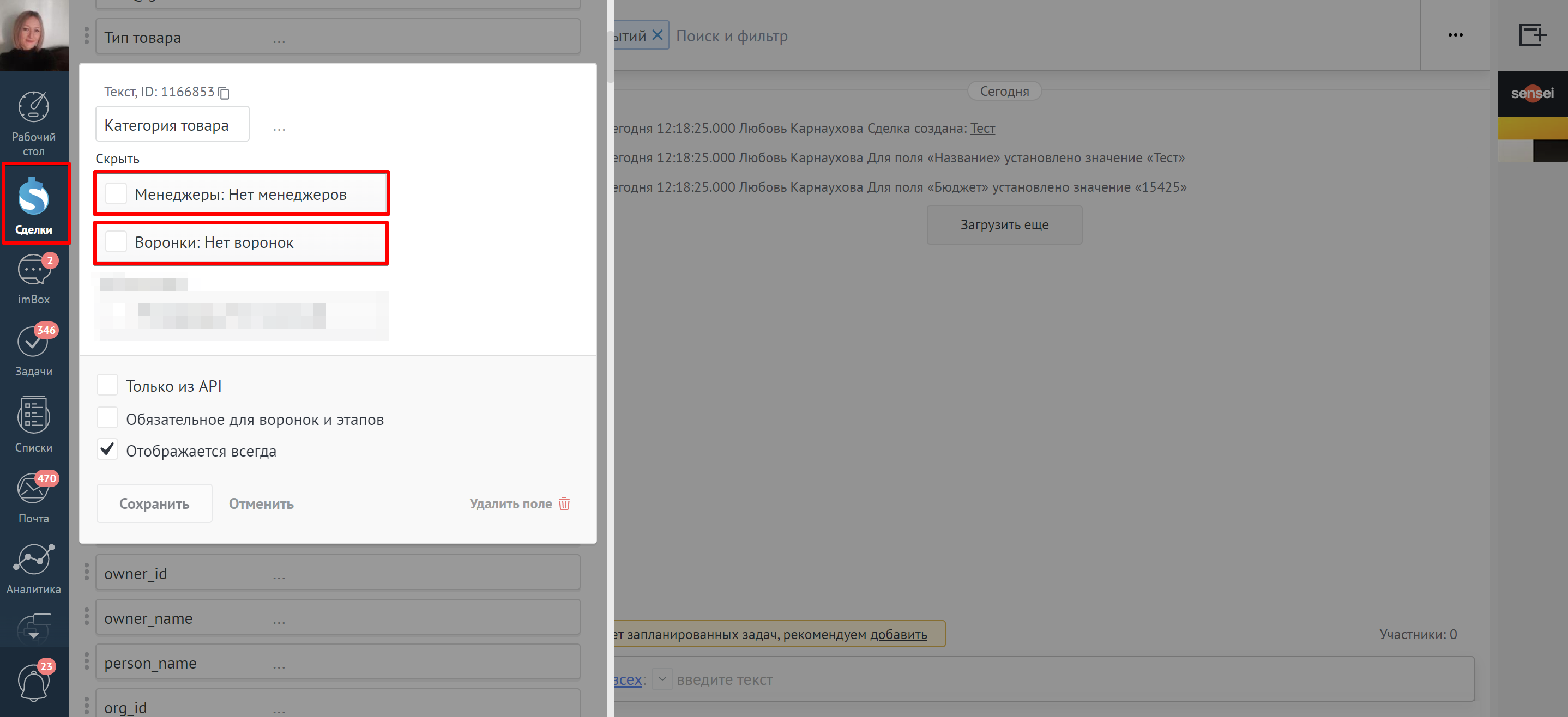Expand the collapsed sidebar menu item
Screen dimensions: 1568x717
33,628
